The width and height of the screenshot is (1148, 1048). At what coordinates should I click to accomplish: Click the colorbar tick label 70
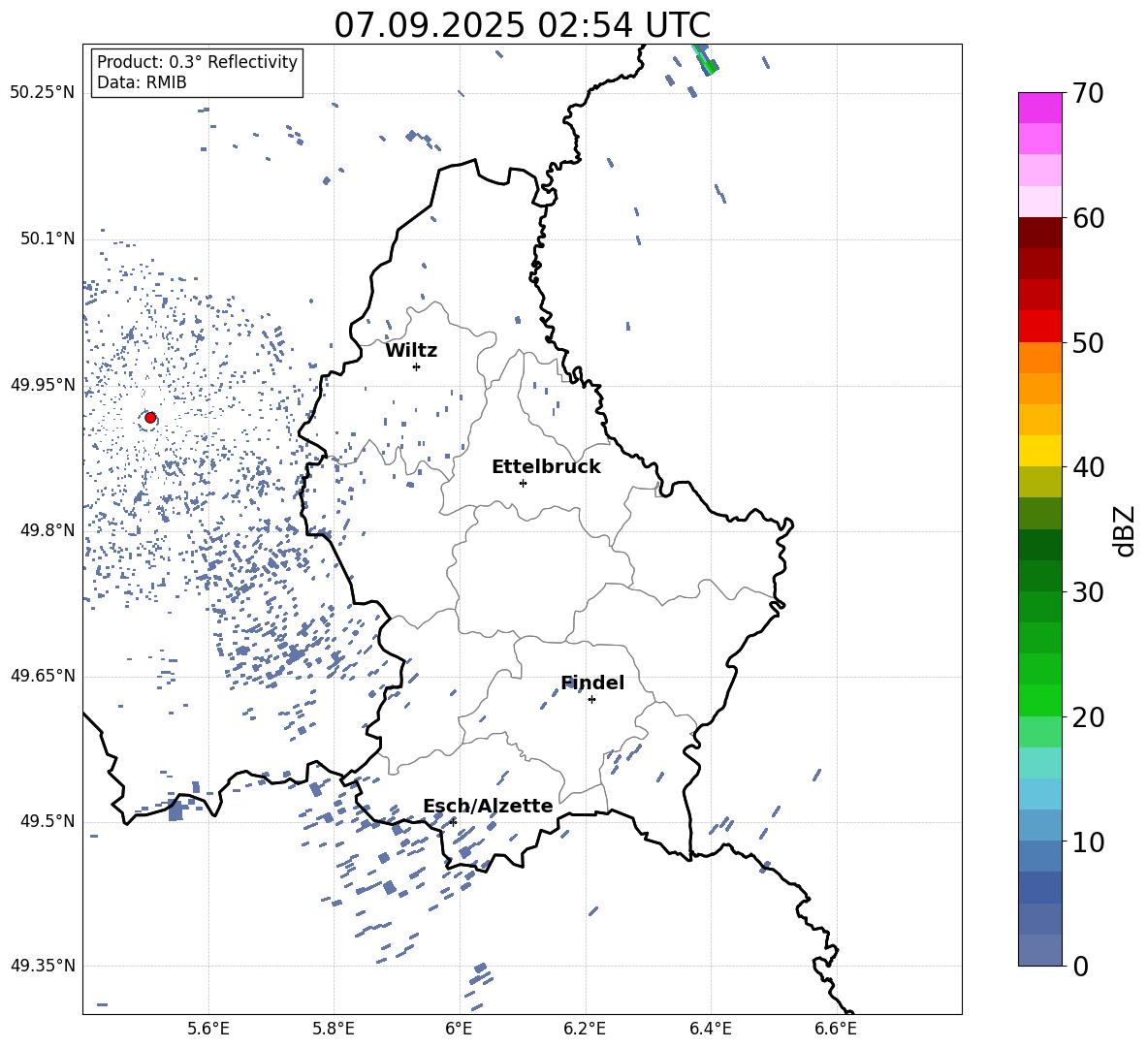coord(1088,94)
